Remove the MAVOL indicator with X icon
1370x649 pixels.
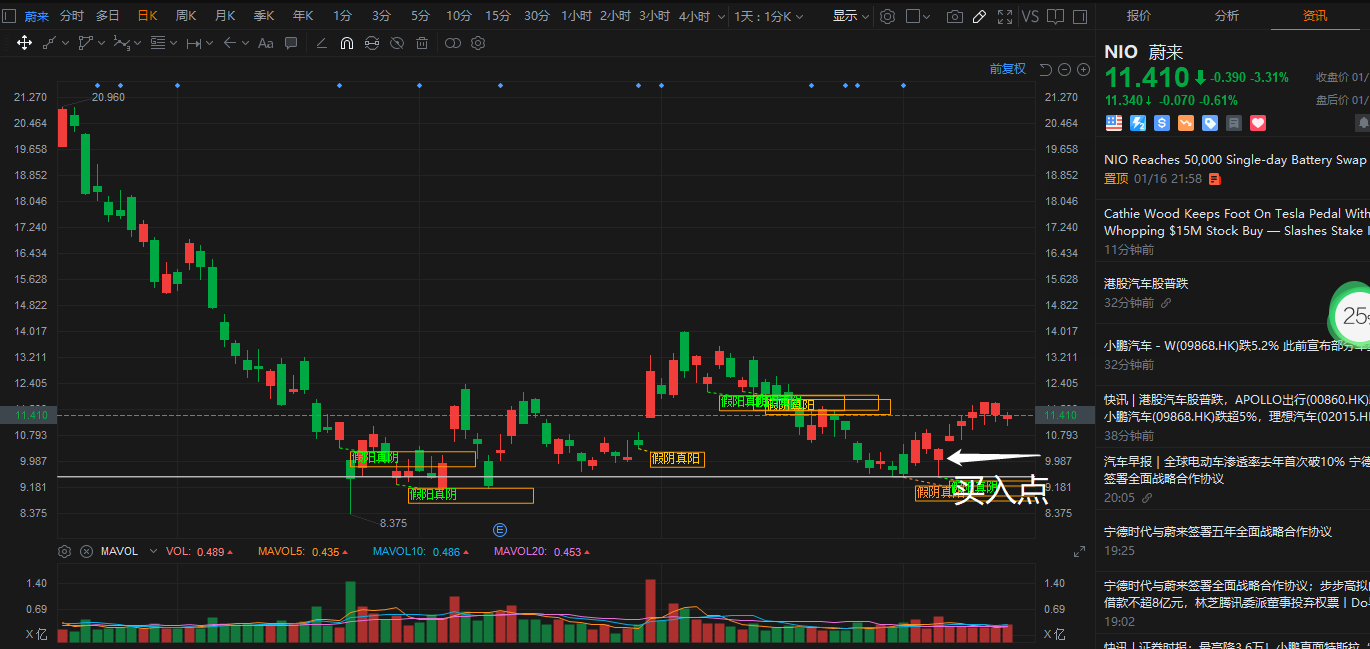pos(86,551)
